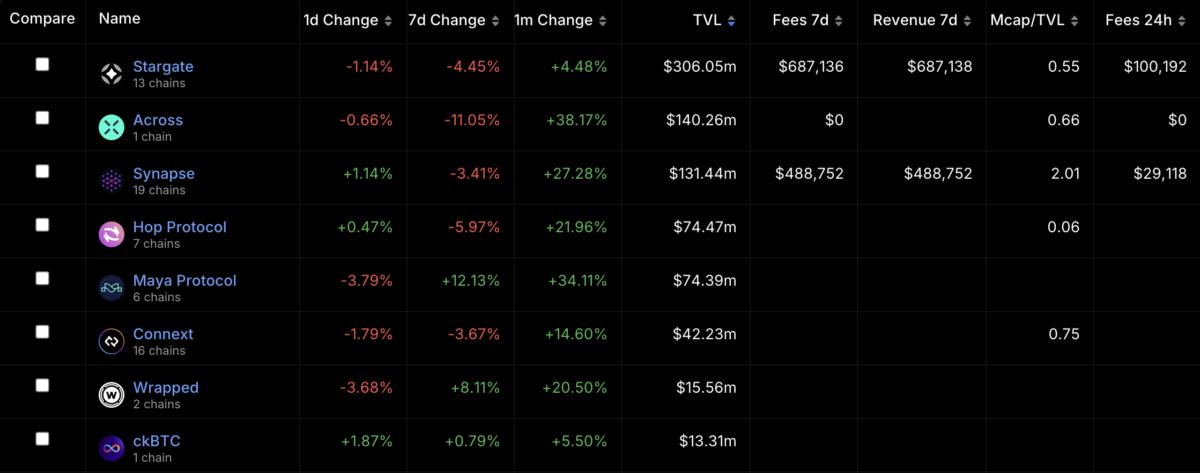Click the Maya Protocol logo icon

[x=111, y=288]
